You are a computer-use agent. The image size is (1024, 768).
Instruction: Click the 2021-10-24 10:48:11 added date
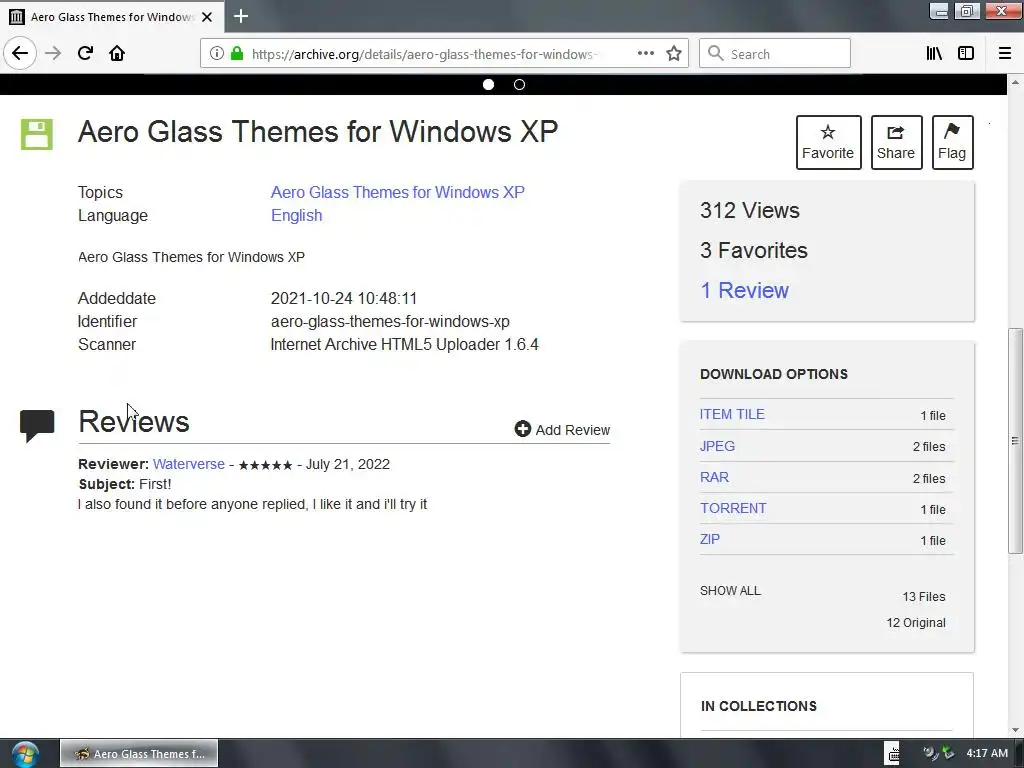(344, 298)
